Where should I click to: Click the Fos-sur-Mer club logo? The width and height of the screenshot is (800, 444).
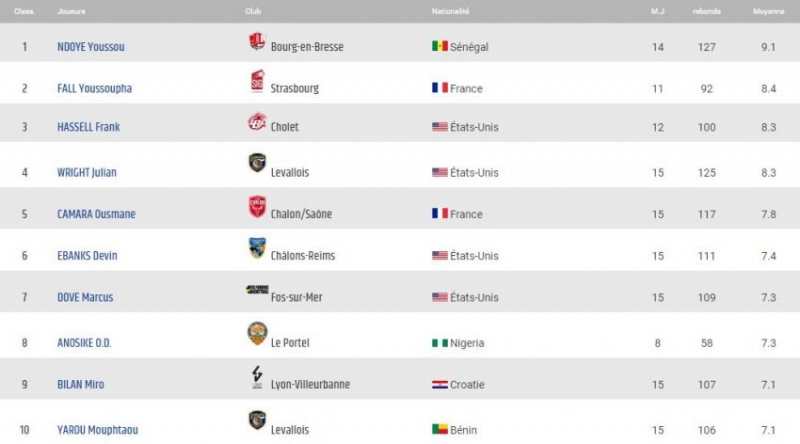257,290
